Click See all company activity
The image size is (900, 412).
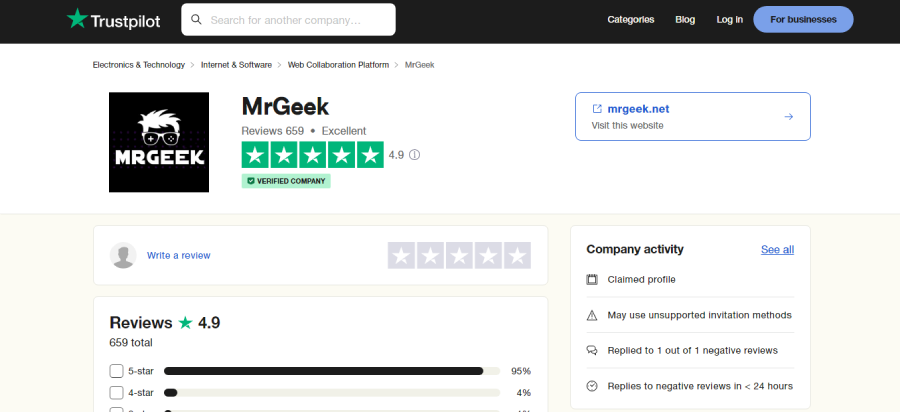[x=777, y=250]
